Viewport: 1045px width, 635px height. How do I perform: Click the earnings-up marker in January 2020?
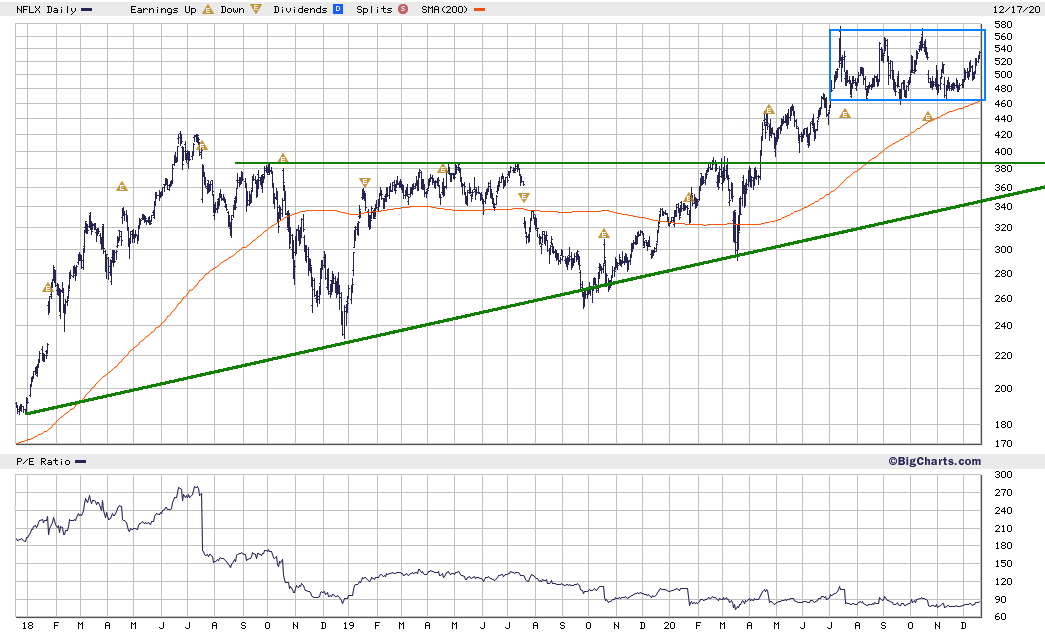coord(690,198)
